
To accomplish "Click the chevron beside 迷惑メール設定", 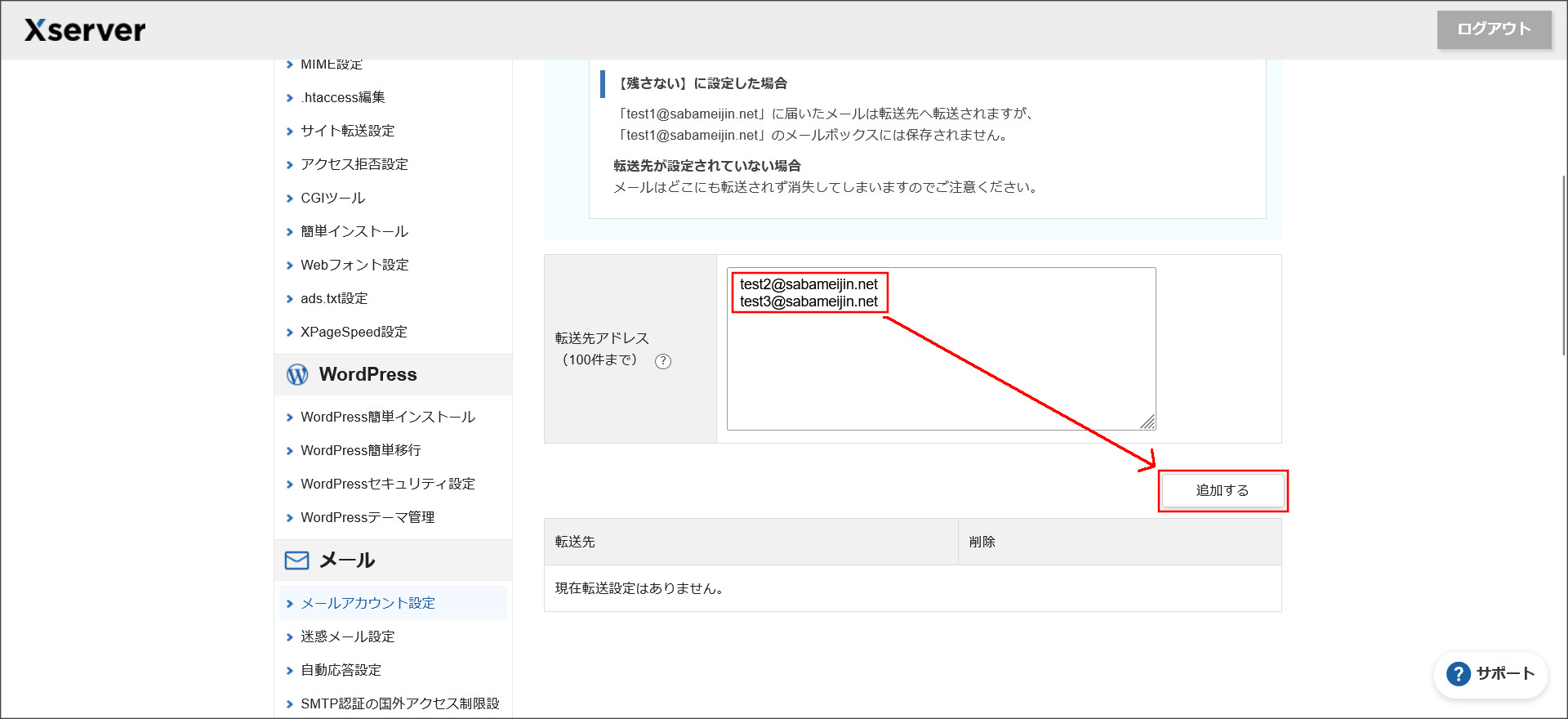I will coord(289,637).
